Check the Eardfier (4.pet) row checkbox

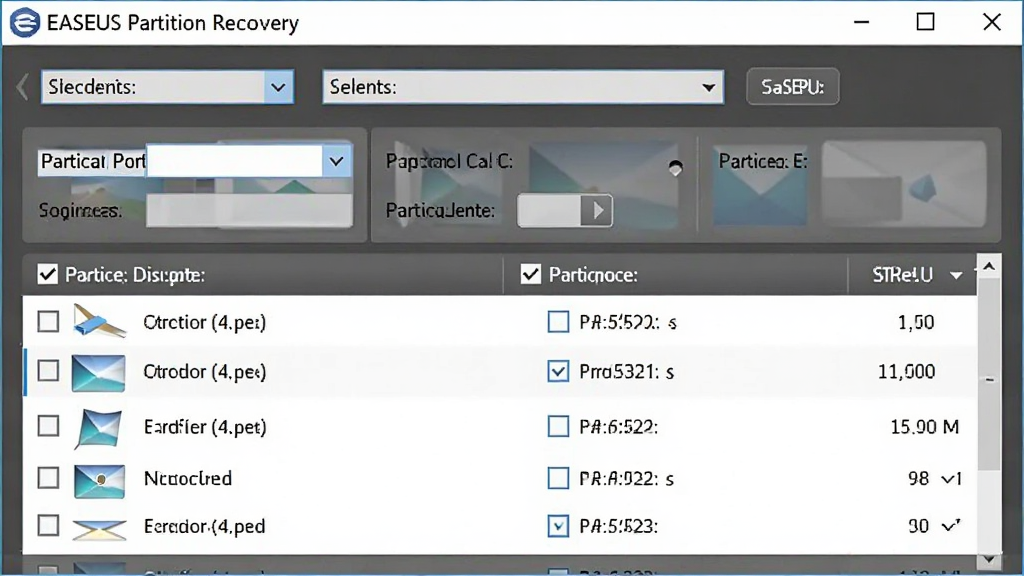pos(48,426)
